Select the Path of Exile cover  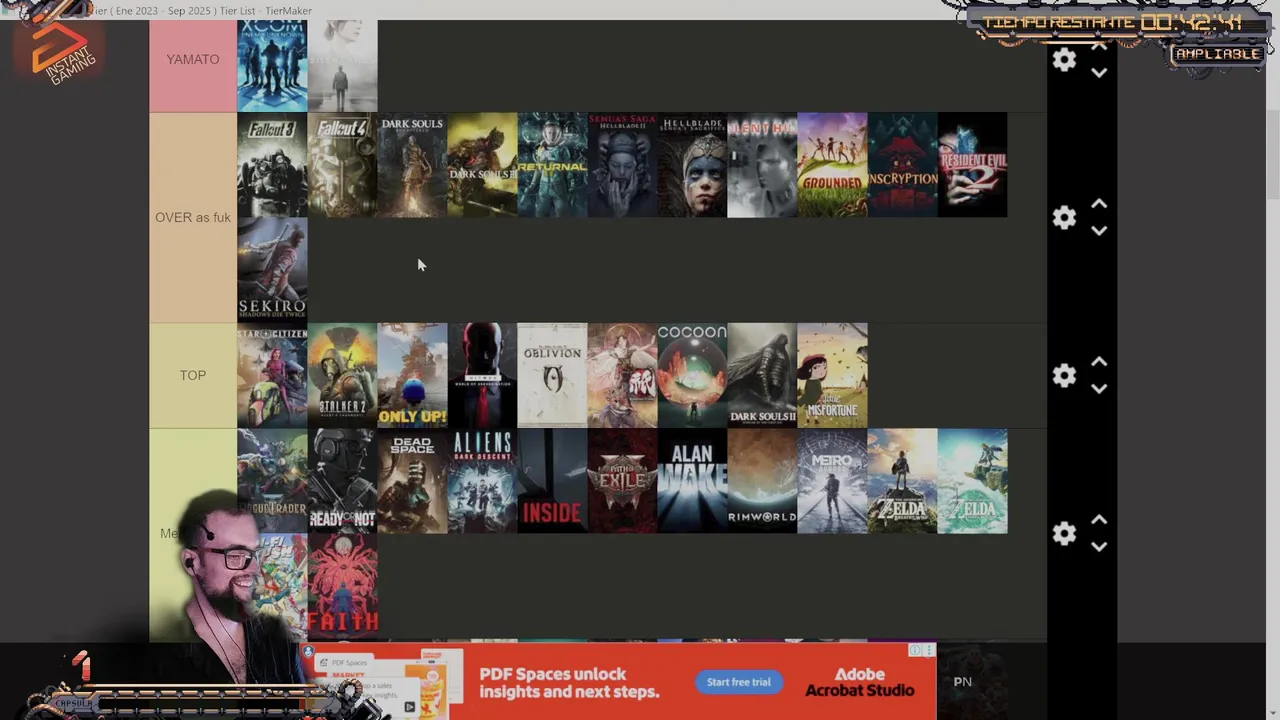pos(622,481)
